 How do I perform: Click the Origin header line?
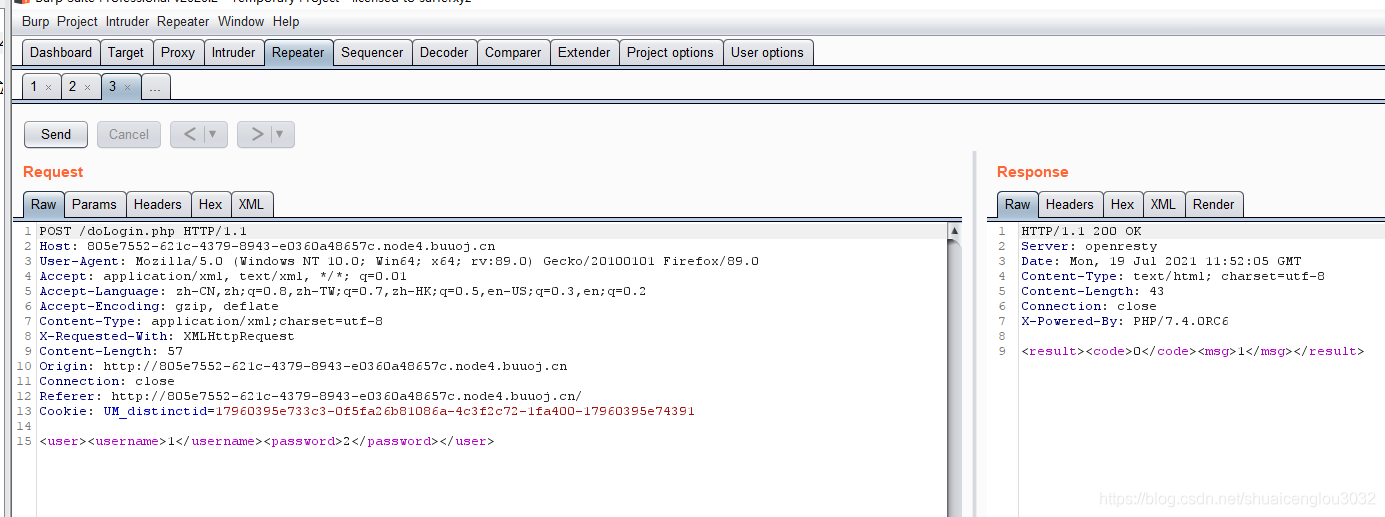coord(303,366)
